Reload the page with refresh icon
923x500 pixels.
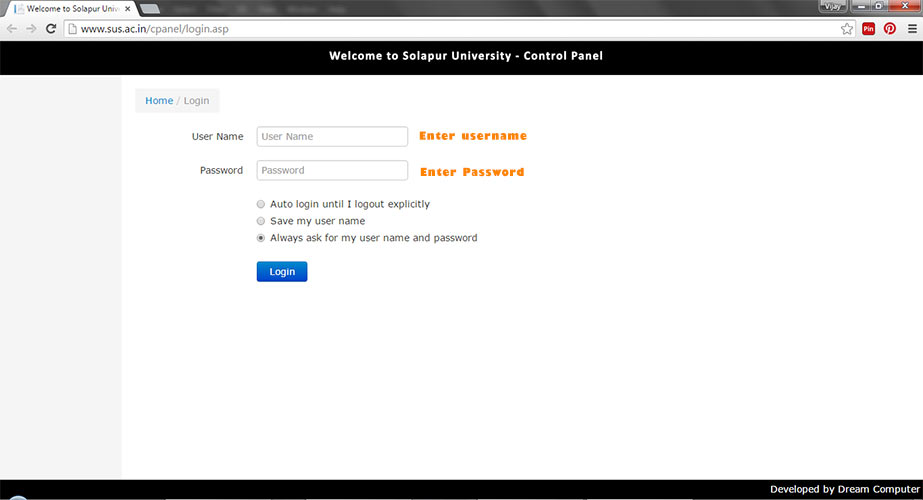click(51, 29)
